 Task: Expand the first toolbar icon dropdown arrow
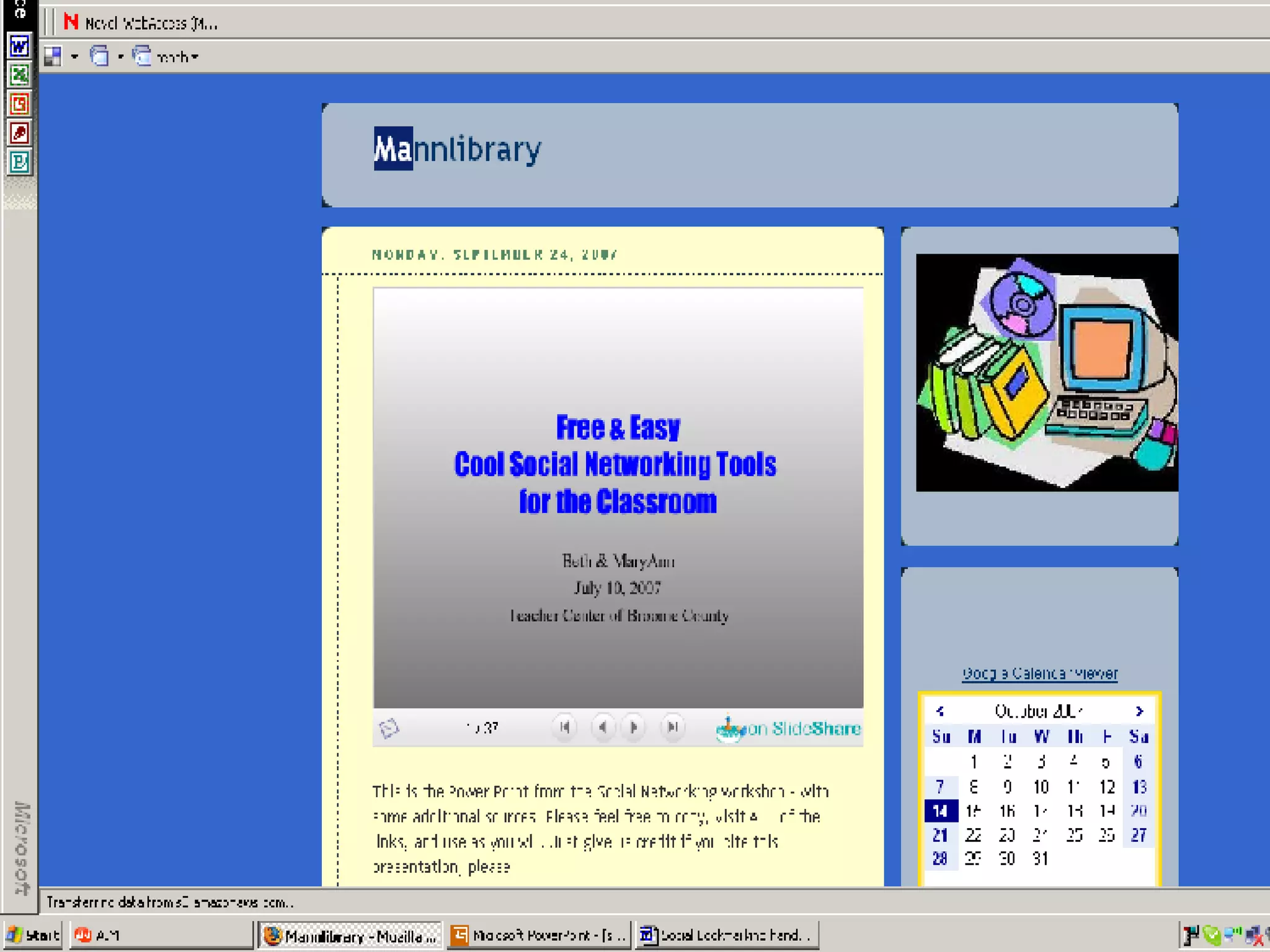tap(74, 57)
